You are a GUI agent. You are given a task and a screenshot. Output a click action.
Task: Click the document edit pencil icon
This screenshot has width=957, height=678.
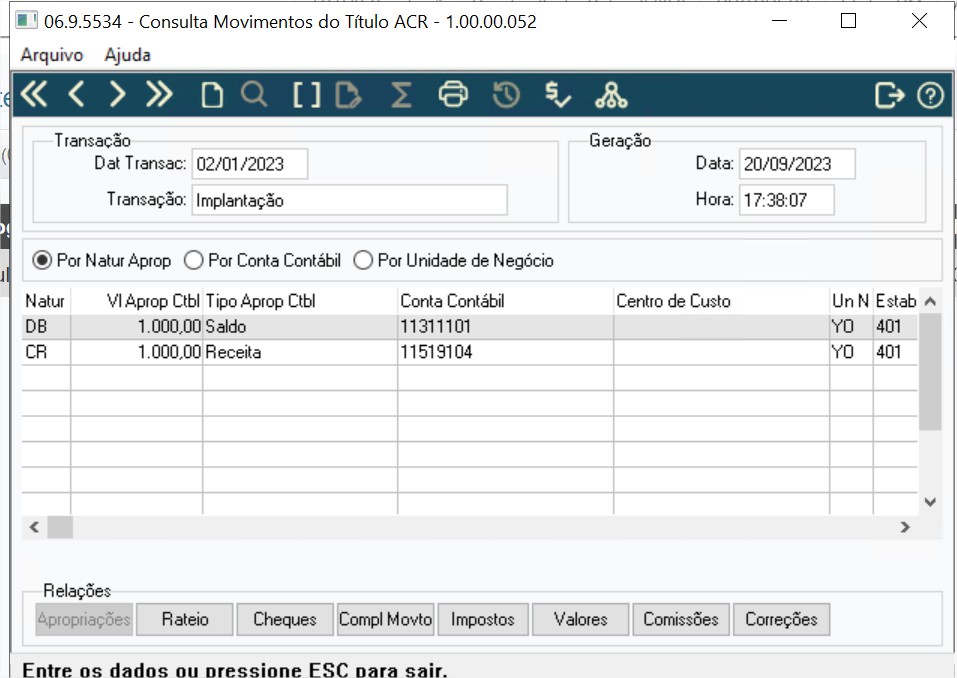(x=348, y=95)
